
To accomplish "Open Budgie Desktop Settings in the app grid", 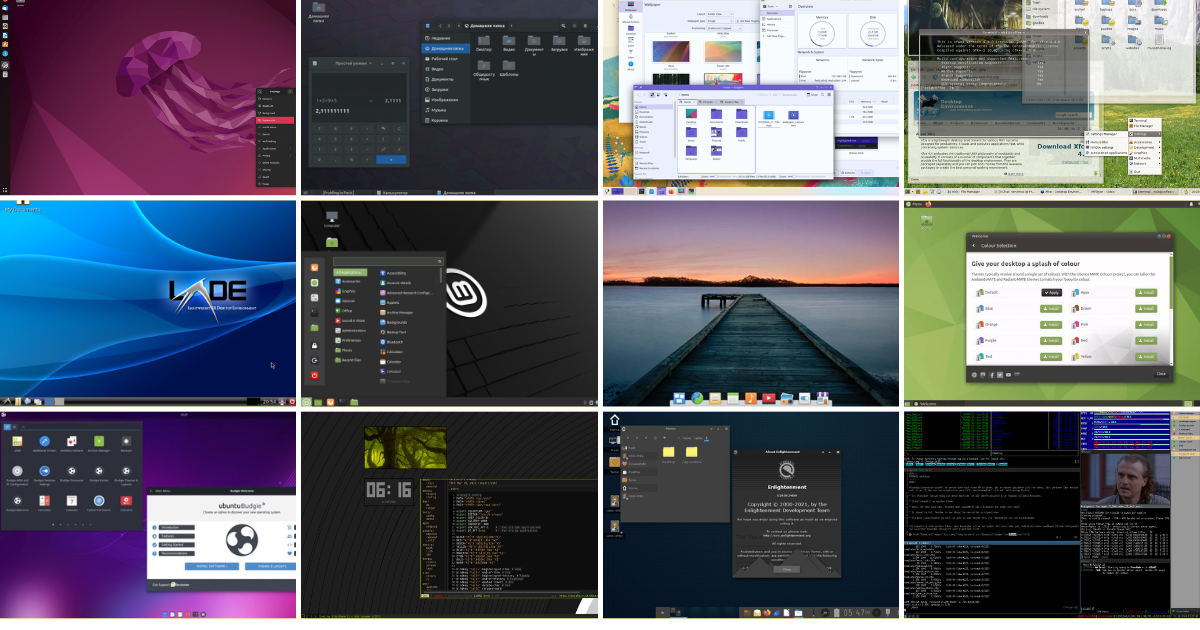I will pyautogui.click(x=45, y=476).
